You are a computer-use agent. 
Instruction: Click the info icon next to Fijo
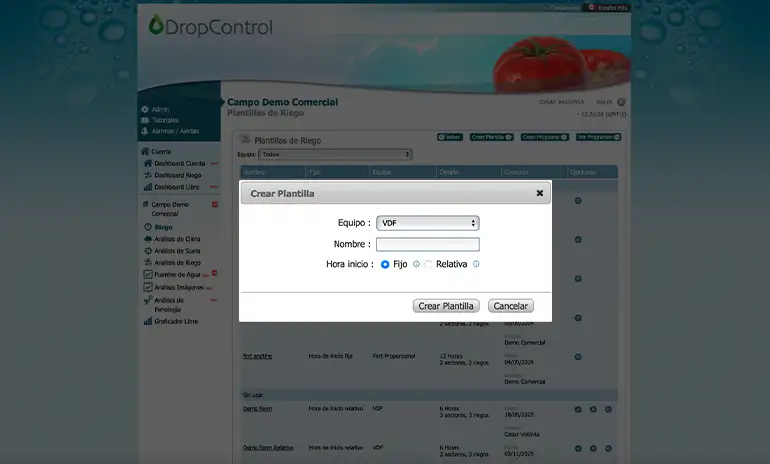click(416, 264)
